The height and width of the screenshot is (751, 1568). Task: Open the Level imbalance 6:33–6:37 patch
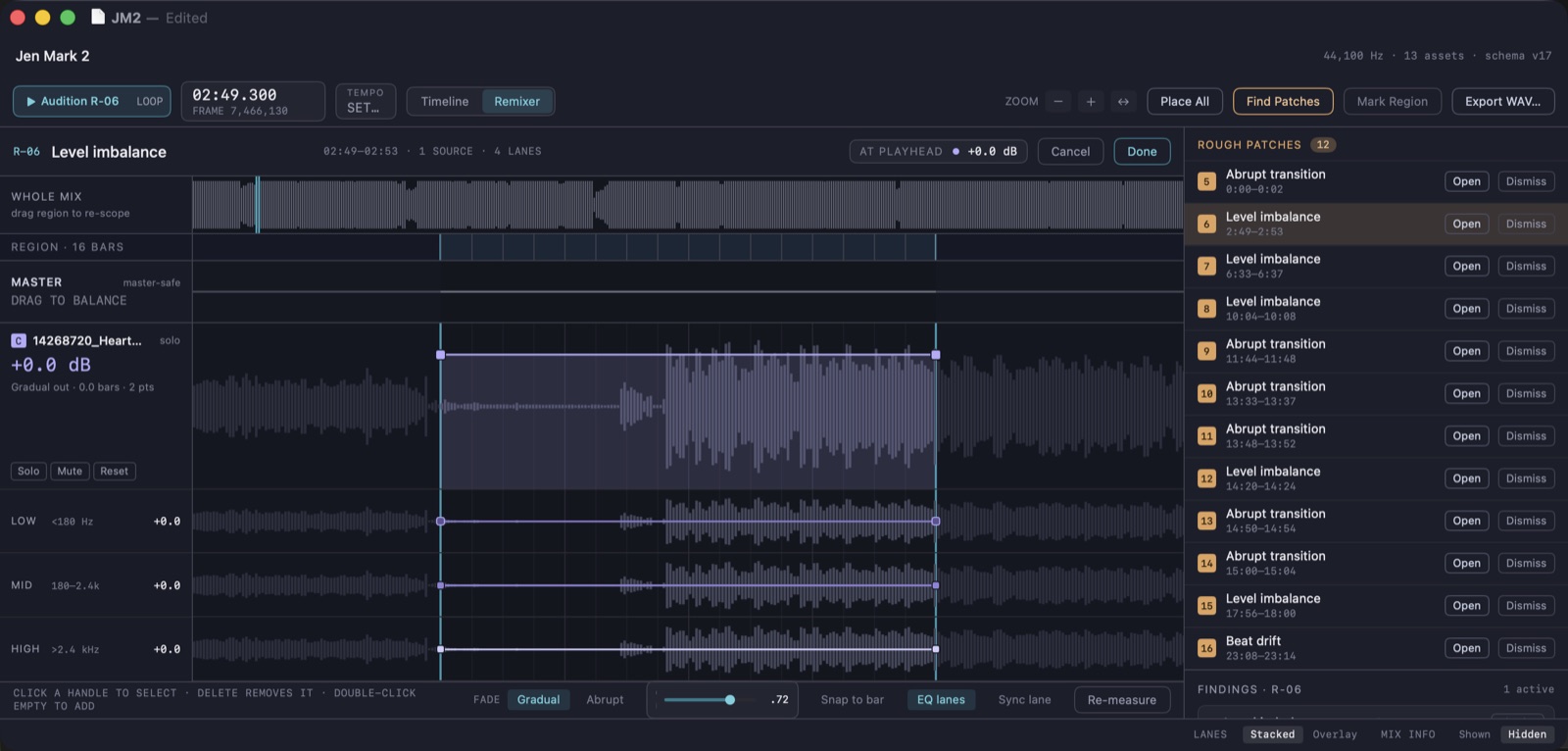[1466, 266]
